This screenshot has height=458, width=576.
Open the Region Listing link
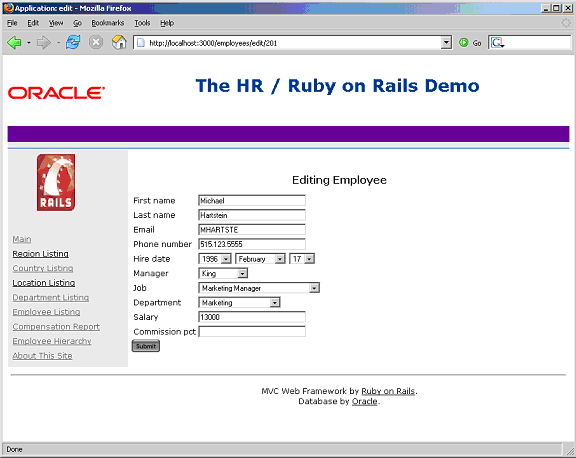click(x=40, y=254)
